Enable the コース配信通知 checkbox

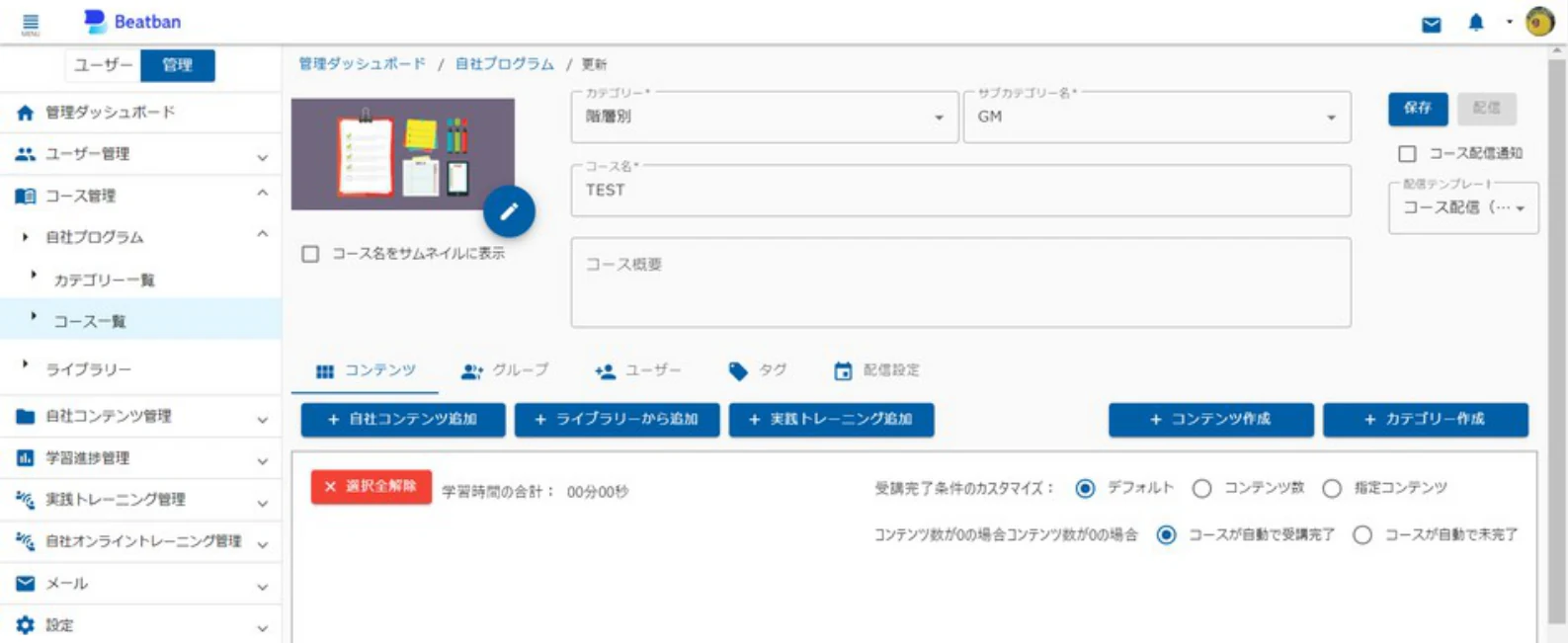(x=1407, y=153)
